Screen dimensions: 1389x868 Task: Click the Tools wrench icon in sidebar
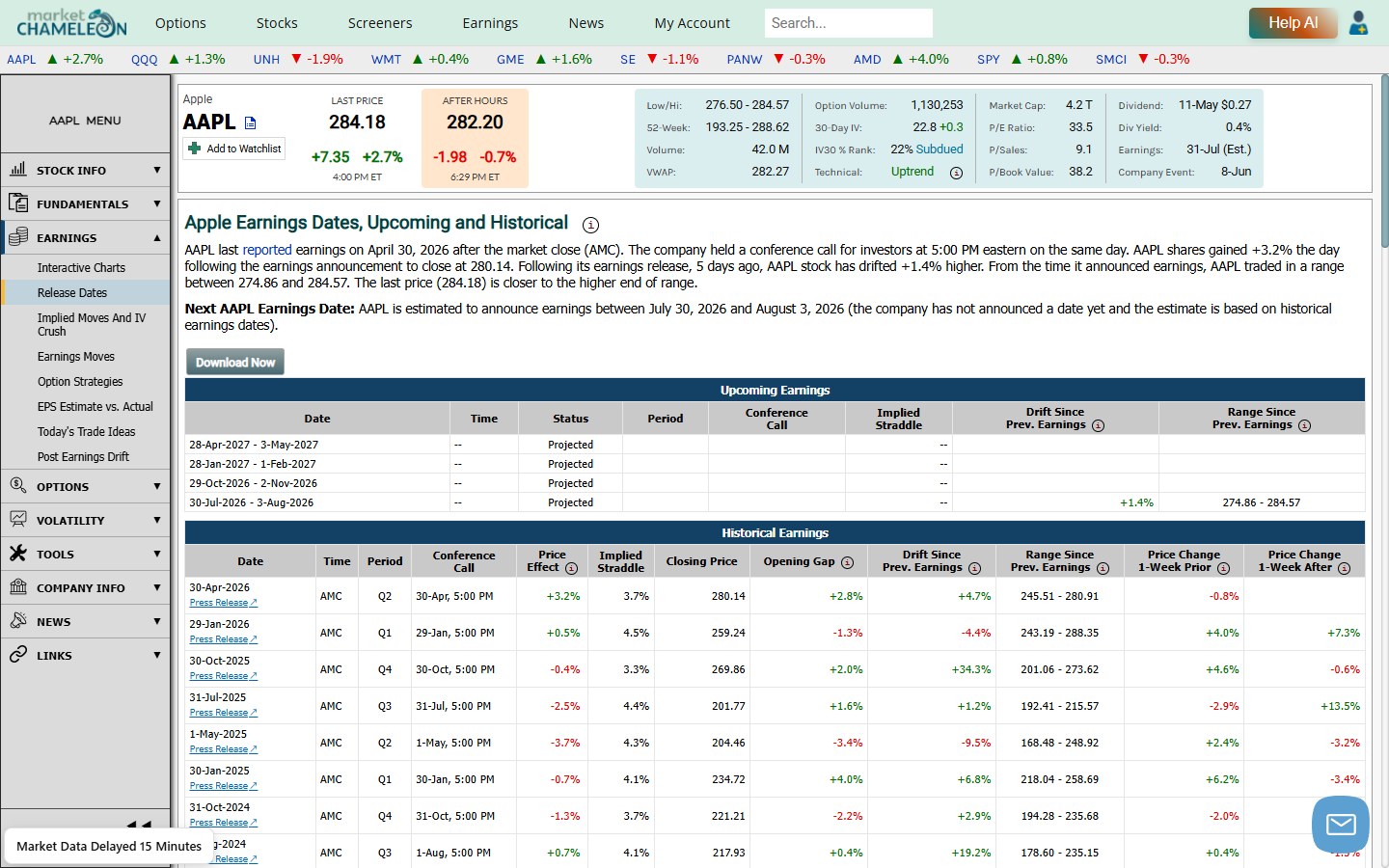pyautogui.click(x=18, y=553)
